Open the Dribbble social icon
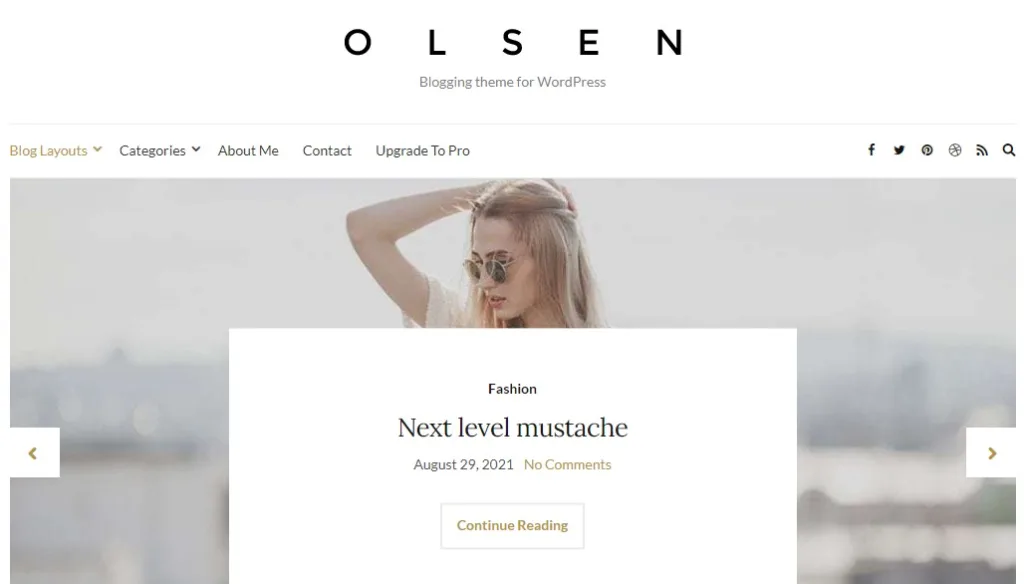Image resolution: width=1024 pixels, height=584 pixels. pyautogui.click(x=955, y=150)
